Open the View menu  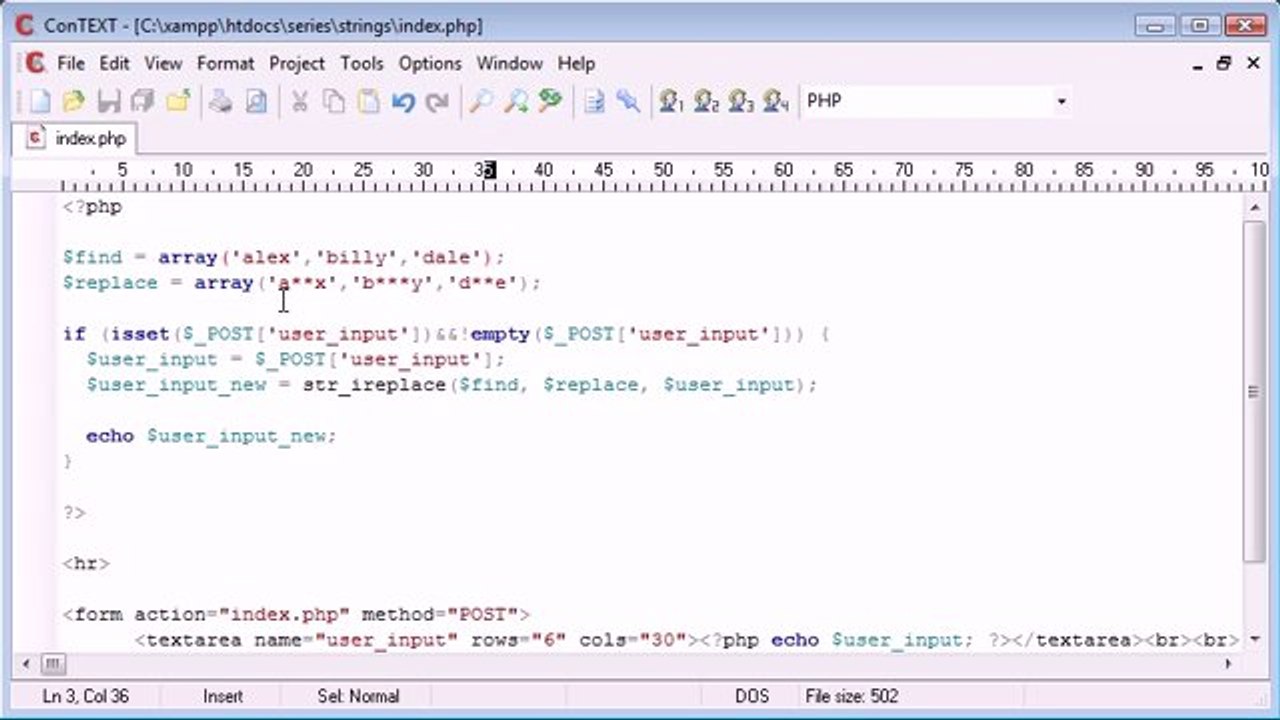coord(163,63)
